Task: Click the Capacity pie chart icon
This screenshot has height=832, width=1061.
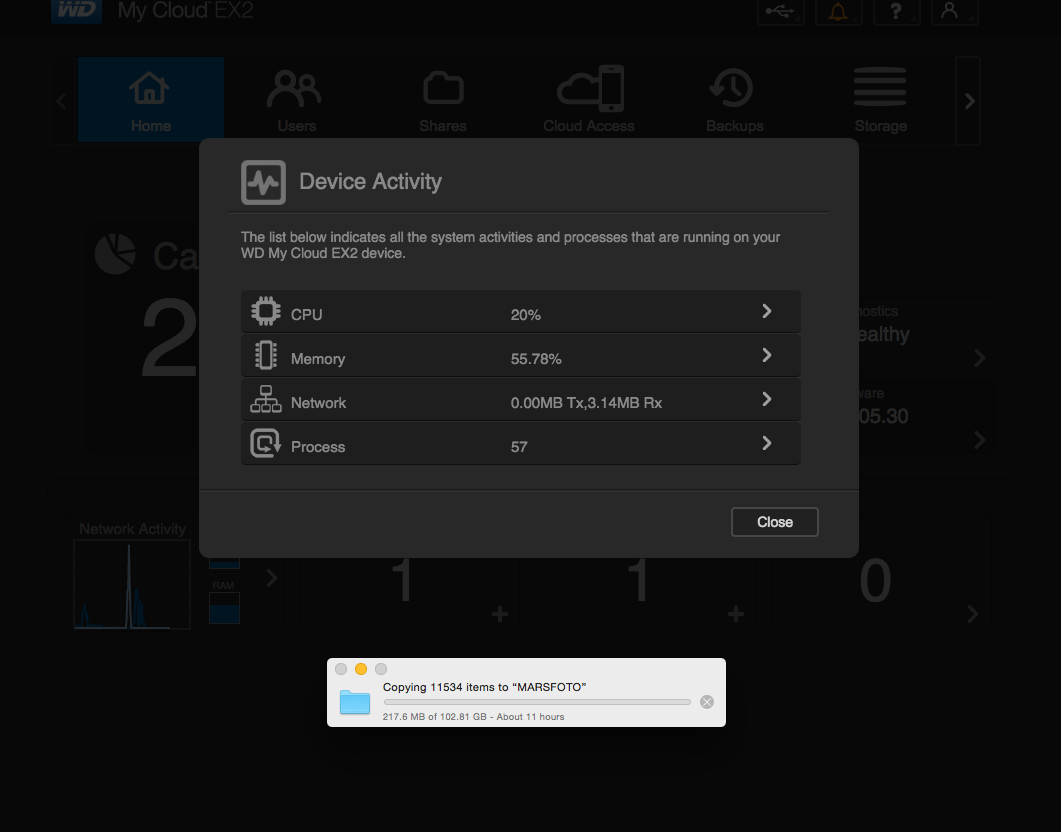Action: (x=115, y=254)
